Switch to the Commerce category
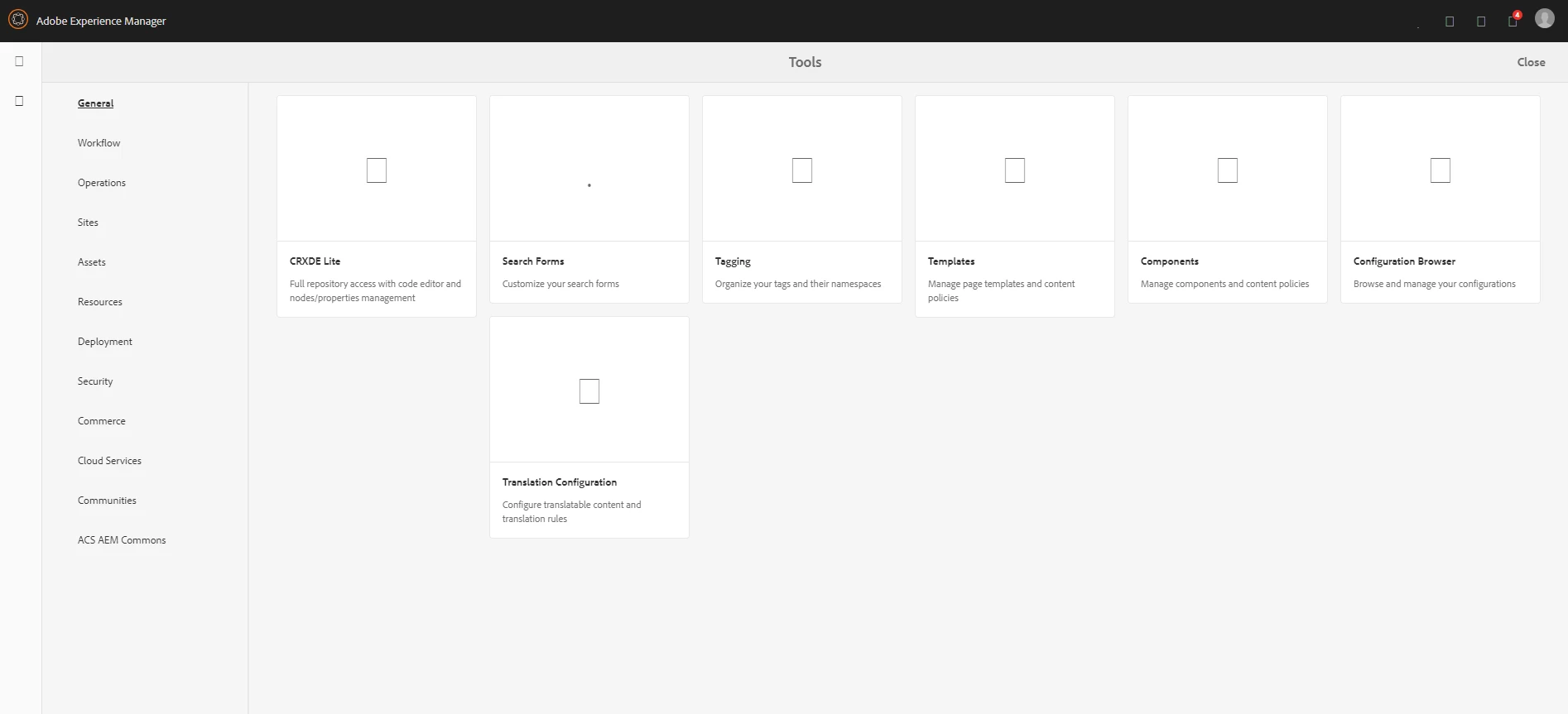The image size is (1568, 714). pos(102,421)
